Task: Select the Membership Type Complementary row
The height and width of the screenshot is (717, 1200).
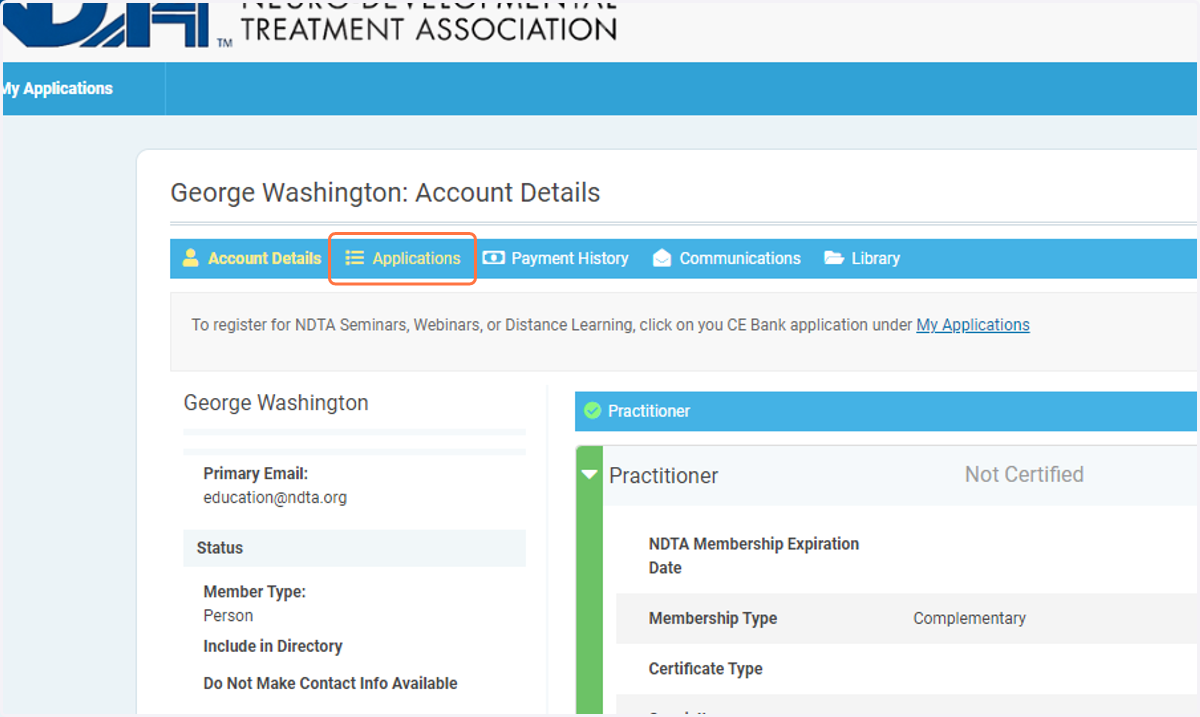Action: 906,618
